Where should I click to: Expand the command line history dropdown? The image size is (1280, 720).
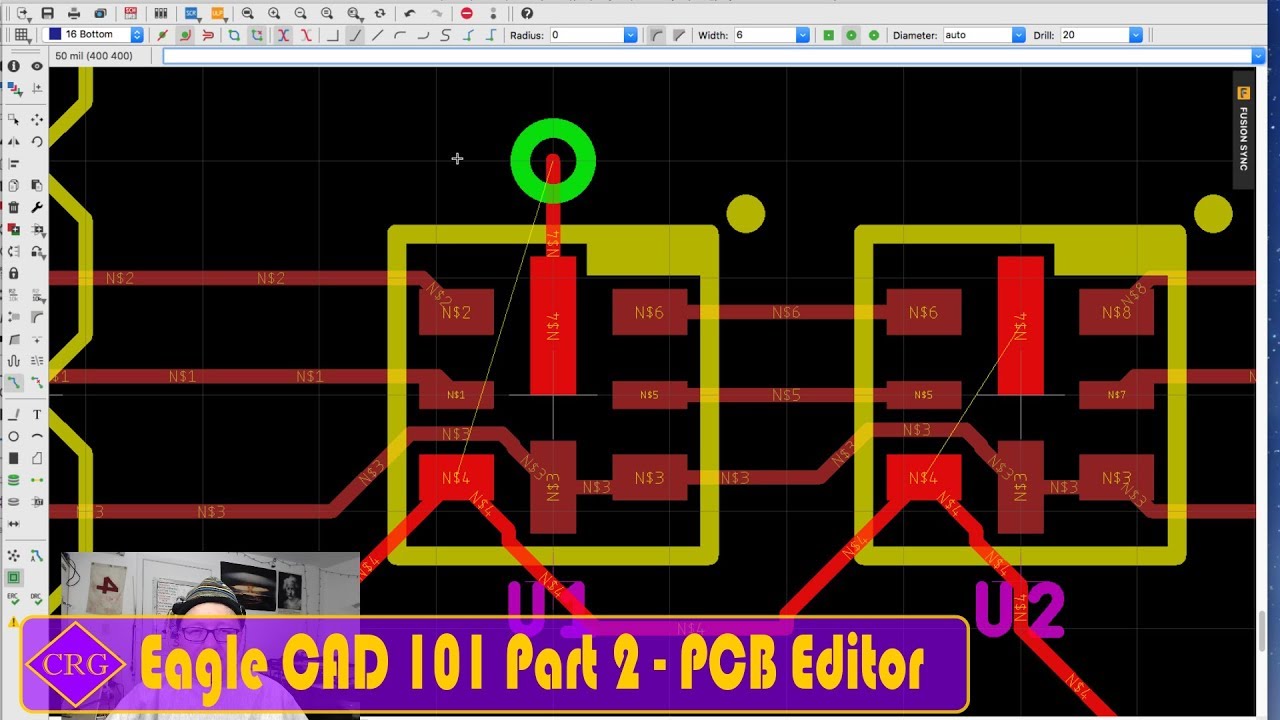pyautogui.click(x=1258, y=56)
